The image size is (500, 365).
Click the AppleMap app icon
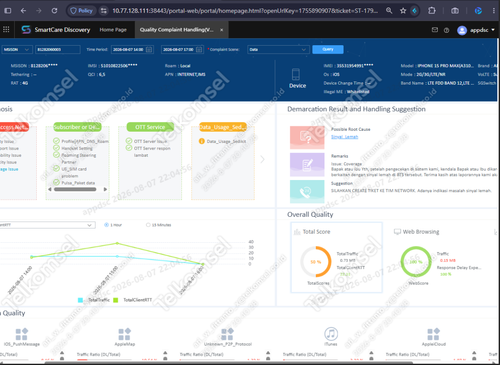pos(124,334)
